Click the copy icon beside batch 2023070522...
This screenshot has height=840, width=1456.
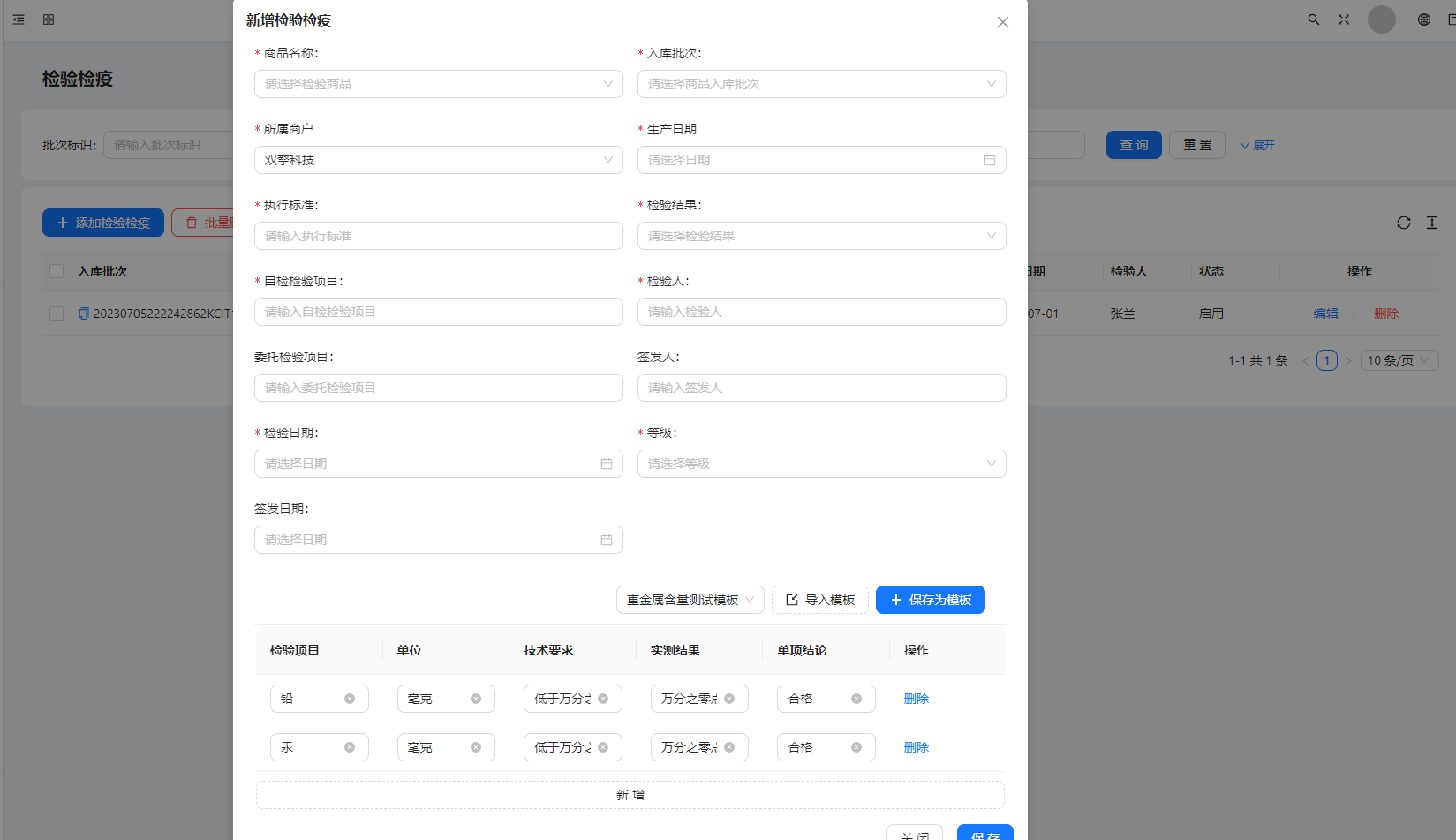(x=84, y=314)
